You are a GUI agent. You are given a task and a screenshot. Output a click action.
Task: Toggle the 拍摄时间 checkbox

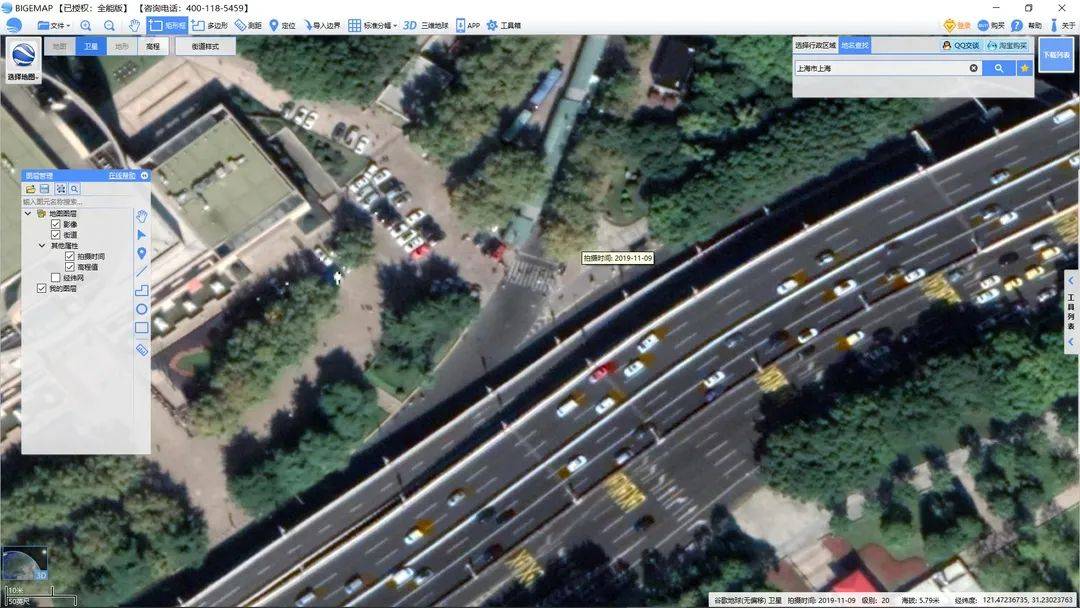70,256
